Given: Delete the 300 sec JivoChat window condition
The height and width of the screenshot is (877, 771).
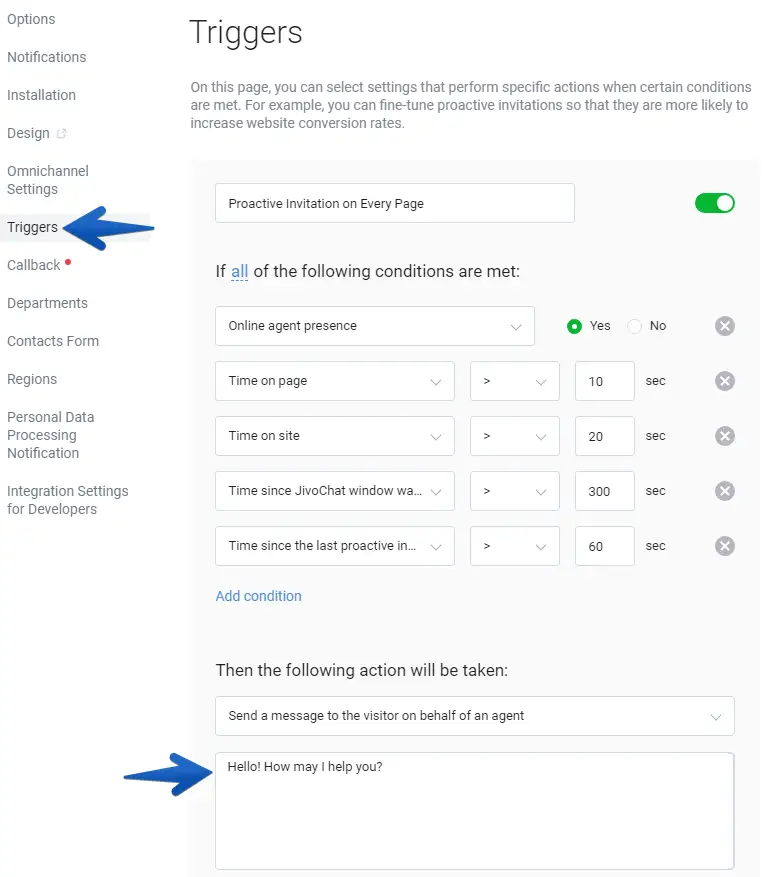Looking at the screenshot, I should coord(725,491).
